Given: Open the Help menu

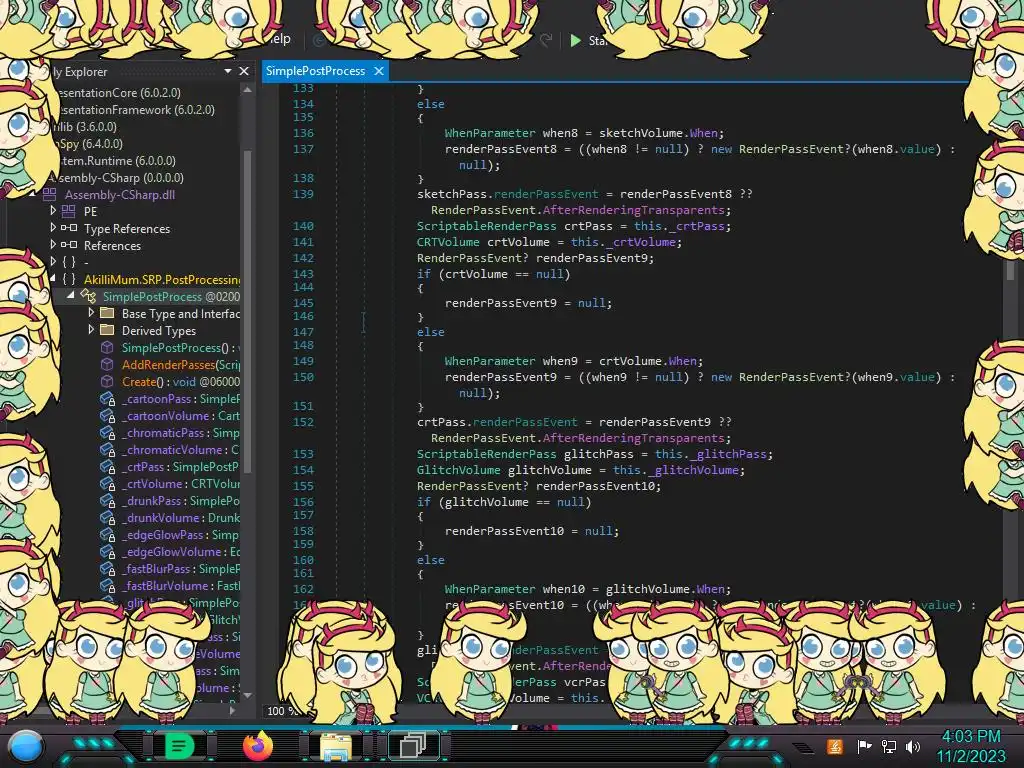Looking at the screenshot, I should click(x=280, y=39).
